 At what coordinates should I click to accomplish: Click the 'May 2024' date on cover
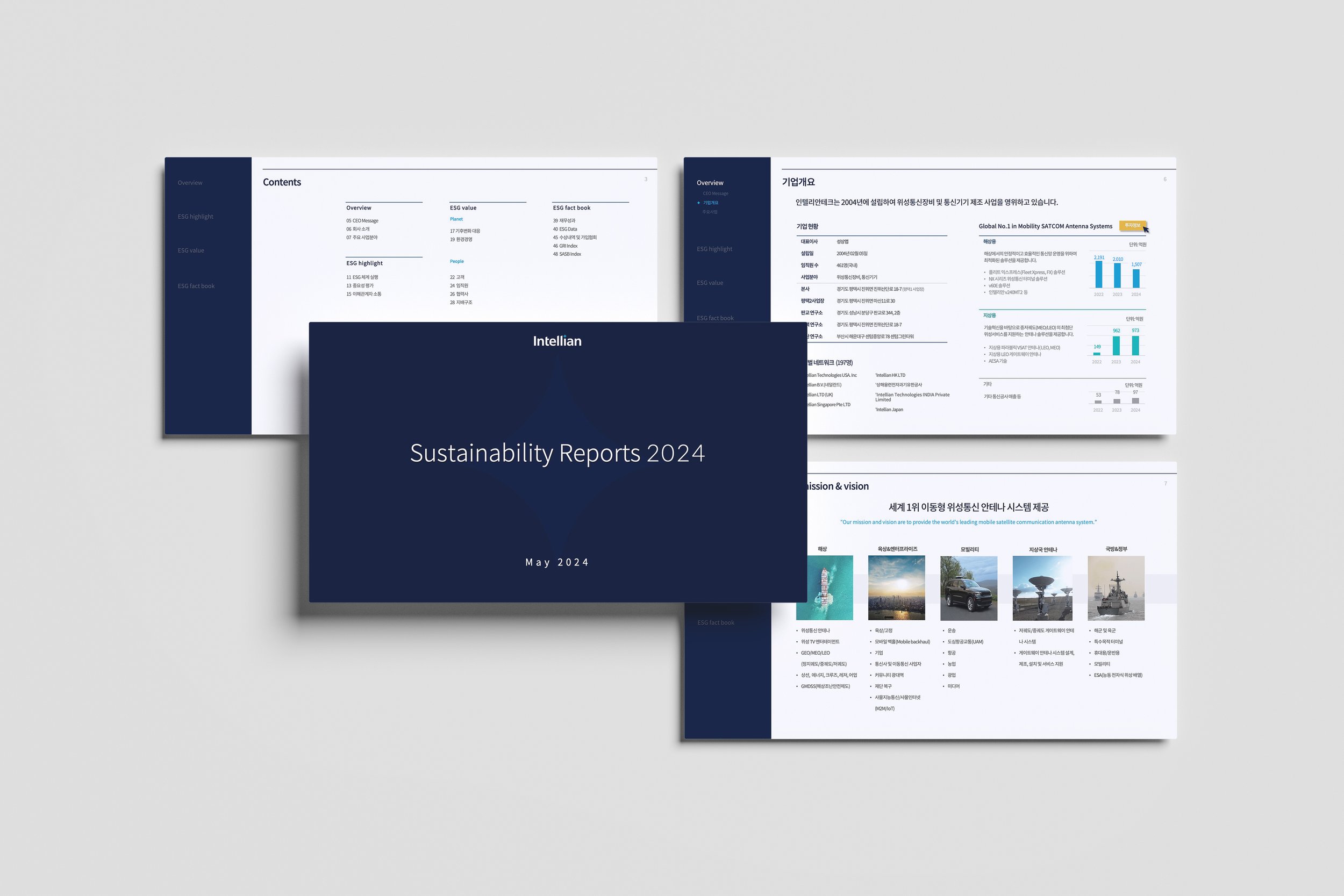pos(557,562)
